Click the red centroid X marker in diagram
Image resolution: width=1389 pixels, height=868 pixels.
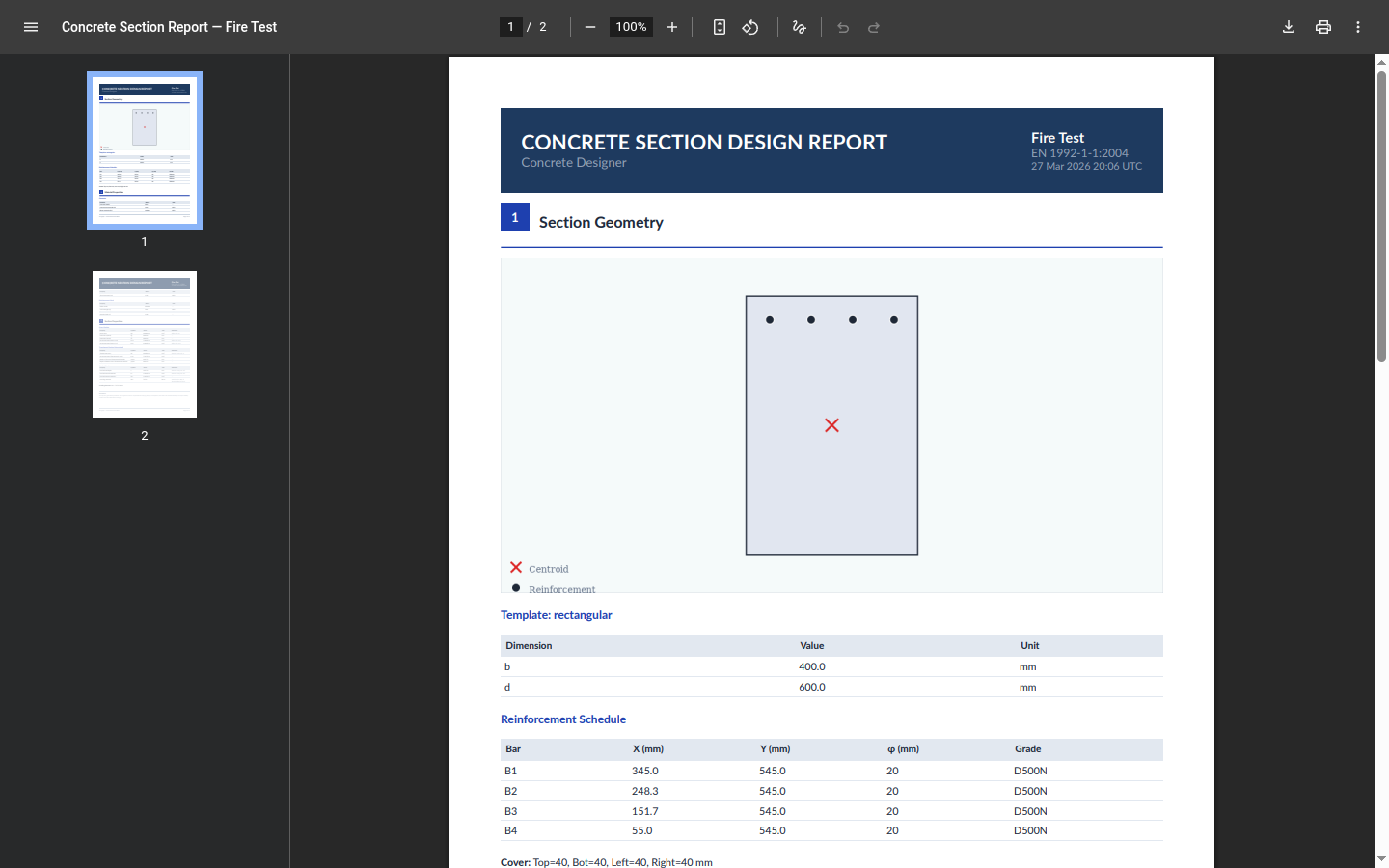point(831,425)
